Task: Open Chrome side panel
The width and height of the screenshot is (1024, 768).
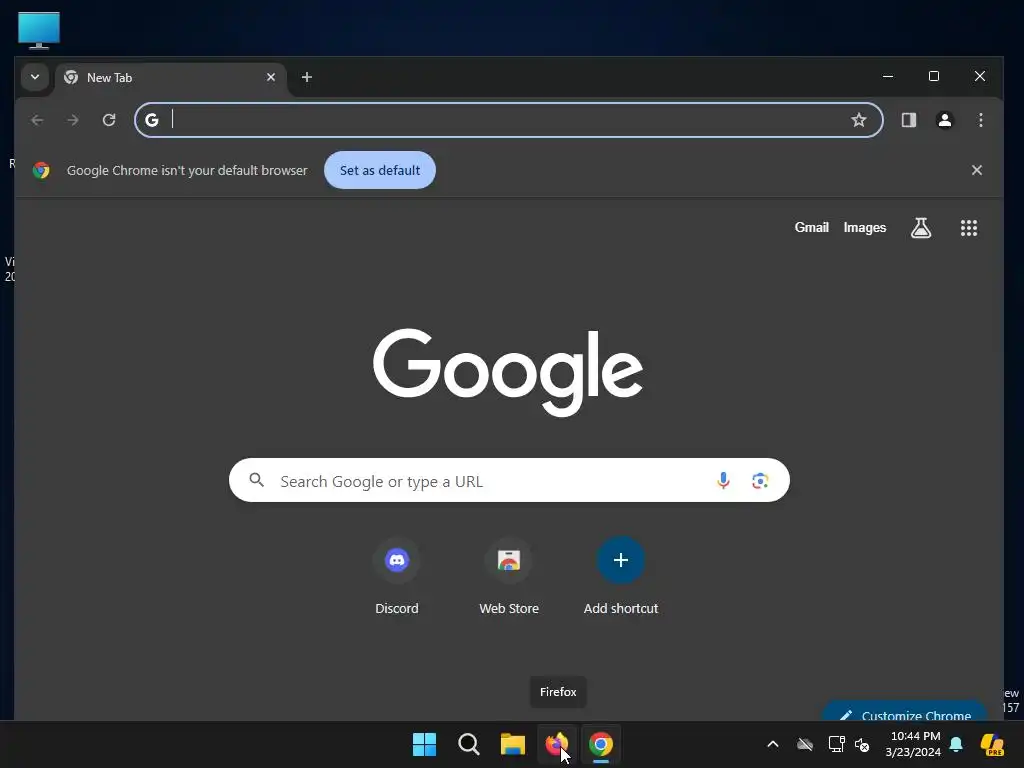Action: (x=908, y=120)
